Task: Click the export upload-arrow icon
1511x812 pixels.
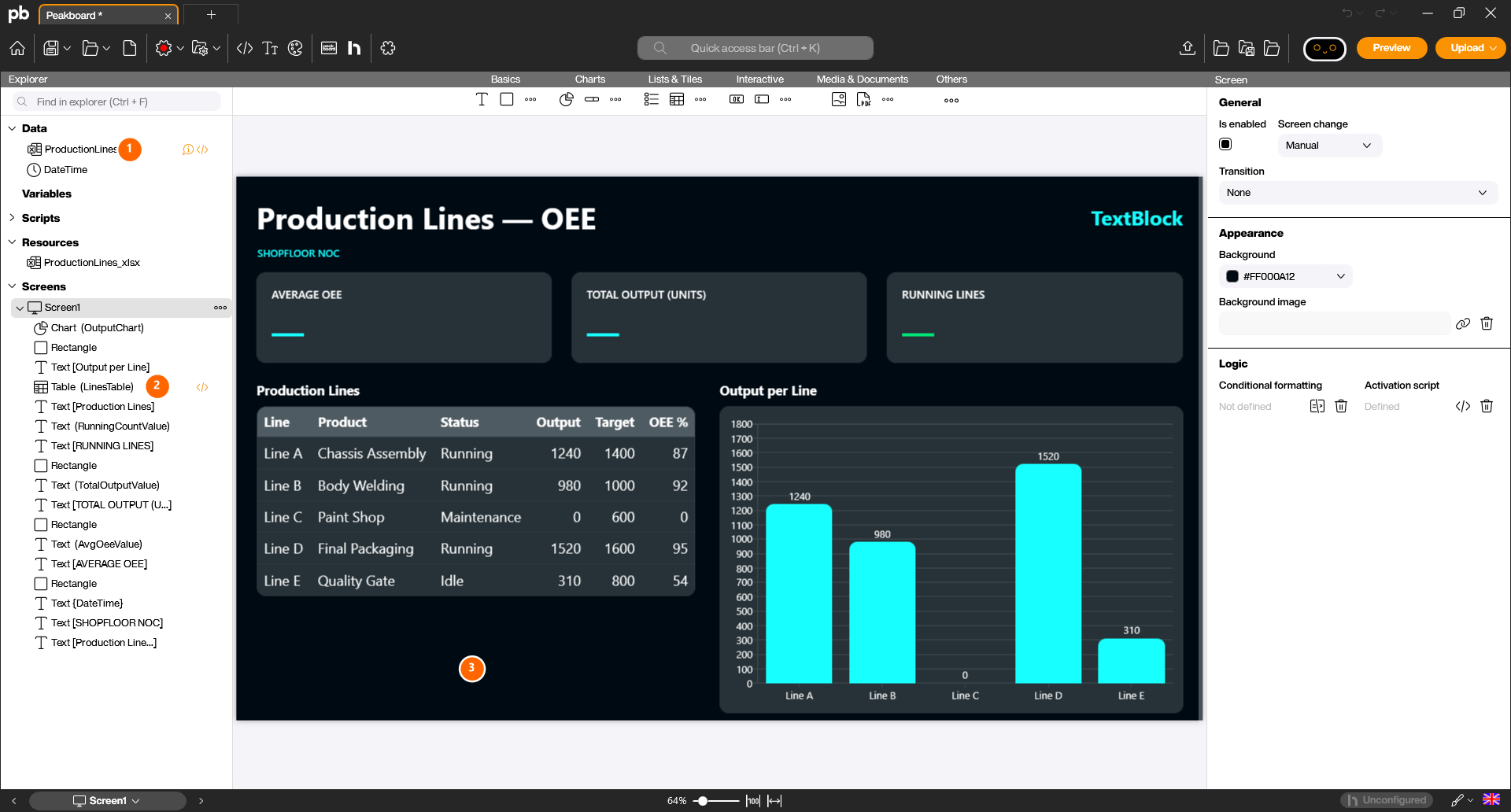Action: point(1188,48)
